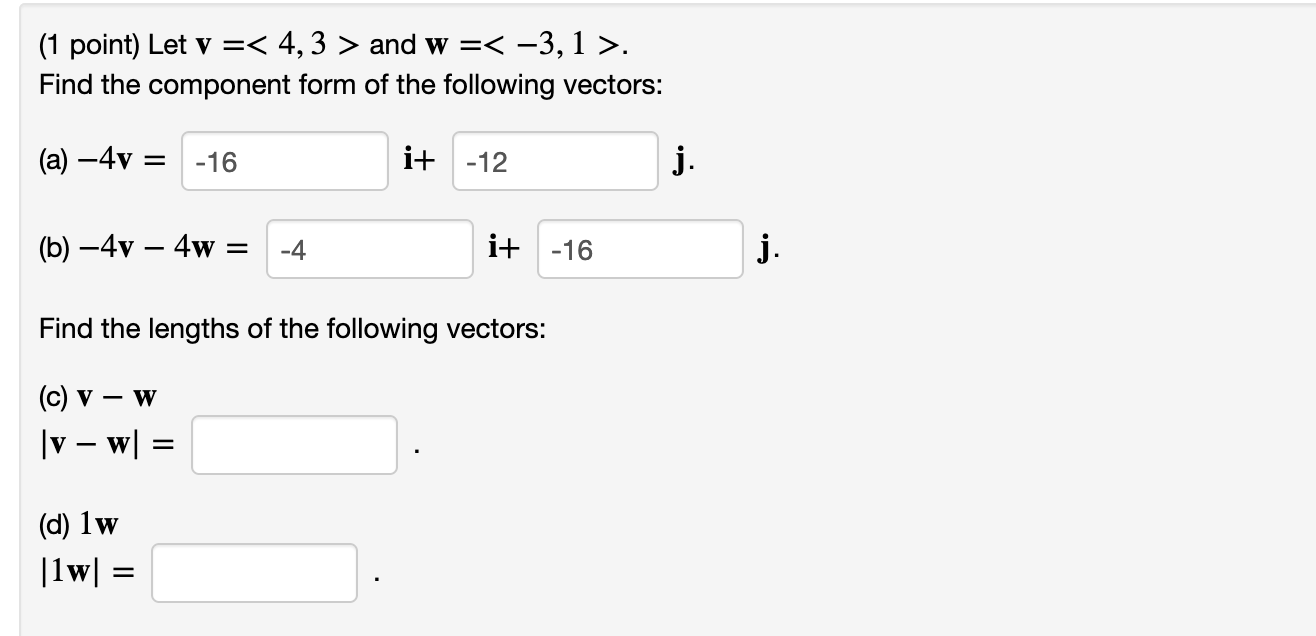Click the first i-component answer field
The width and height of the screenshot is (1316, 636).
pos(284,161)
